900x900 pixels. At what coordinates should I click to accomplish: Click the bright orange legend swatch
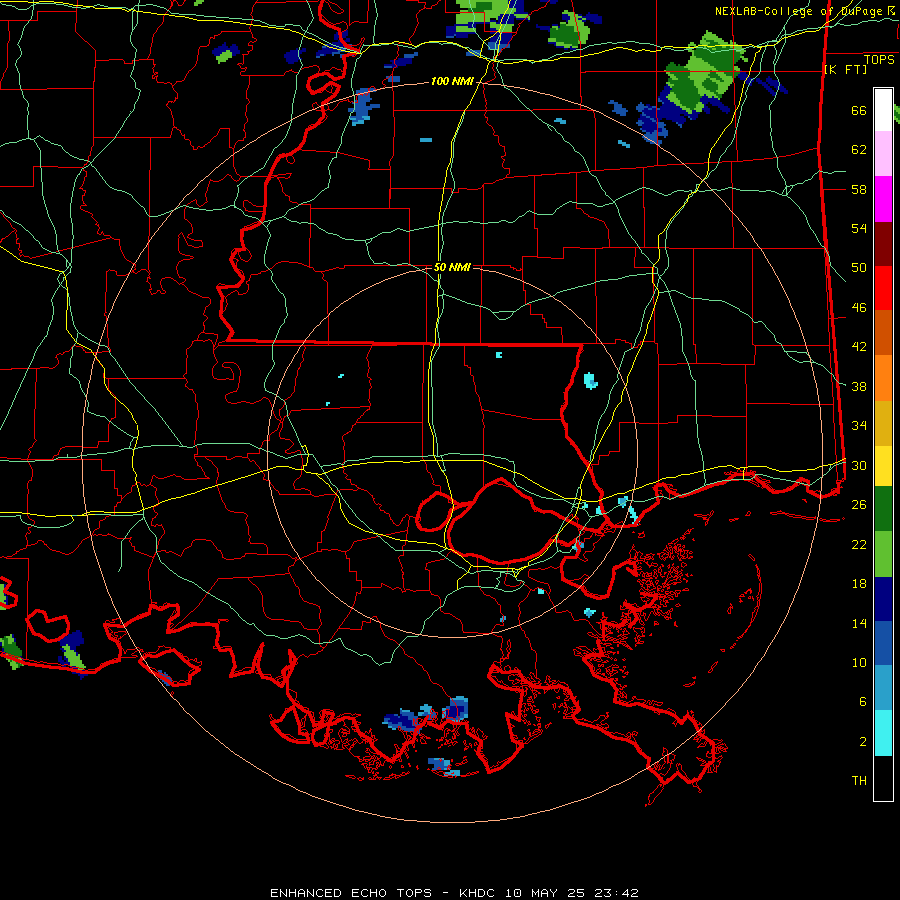click(883, 378)
